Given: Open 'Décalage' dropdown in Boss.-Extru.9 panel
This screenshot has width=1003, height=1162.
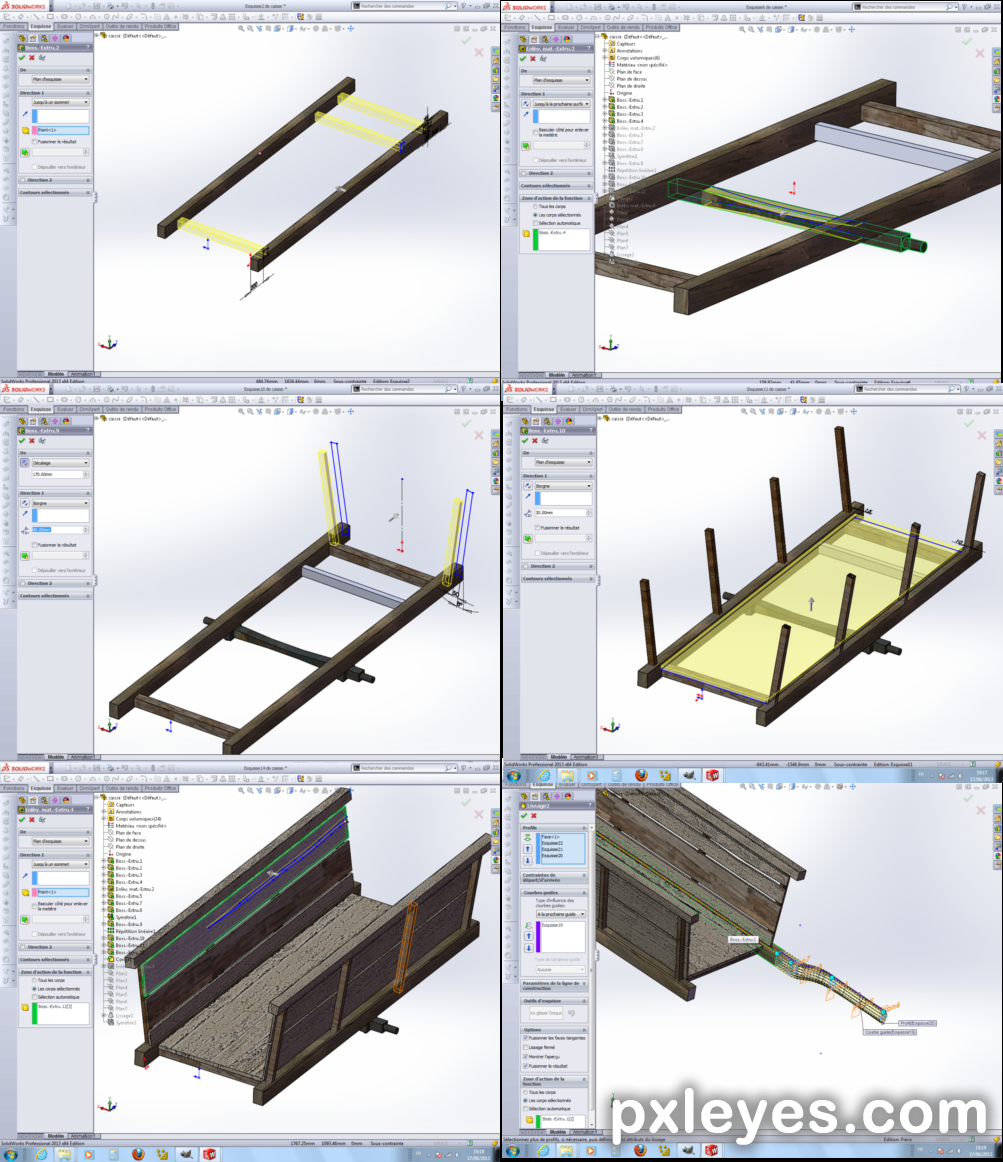Looking at the screenshot, I should point(60,462).
